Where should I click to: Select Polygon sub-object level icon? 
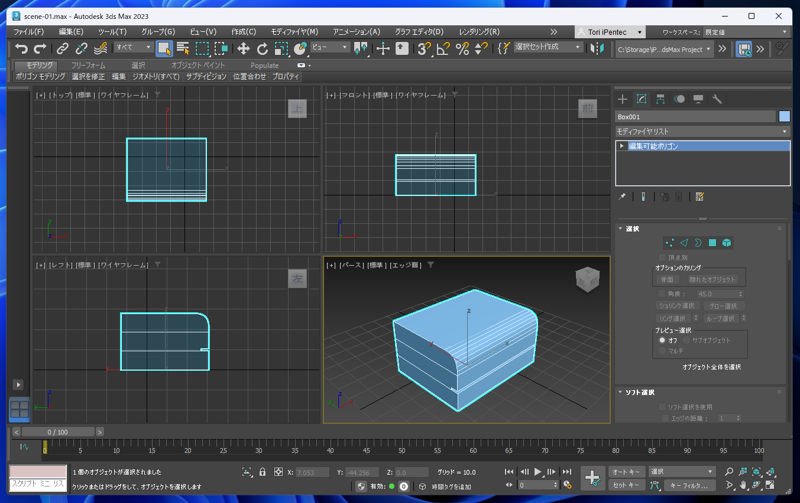(712, 243)
